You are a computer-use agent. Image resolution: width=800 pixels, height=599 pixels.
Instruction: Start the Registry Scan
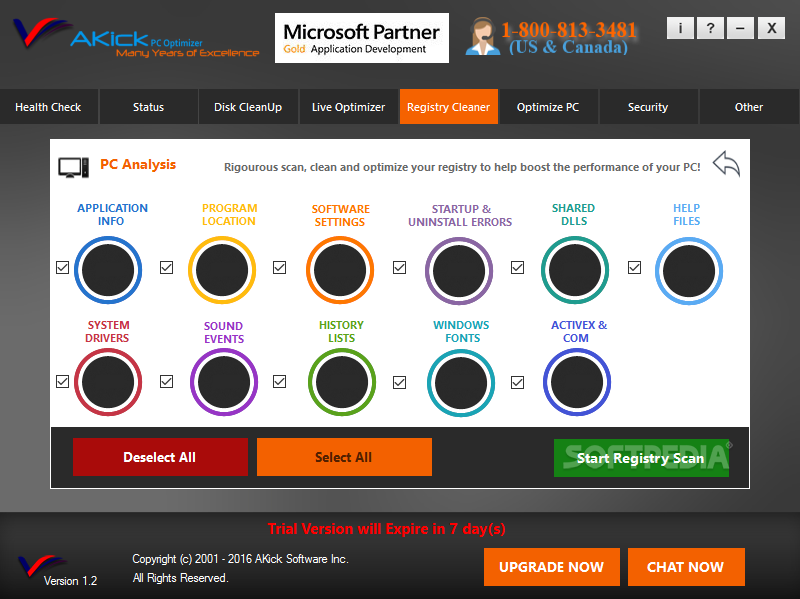point(641,458)
